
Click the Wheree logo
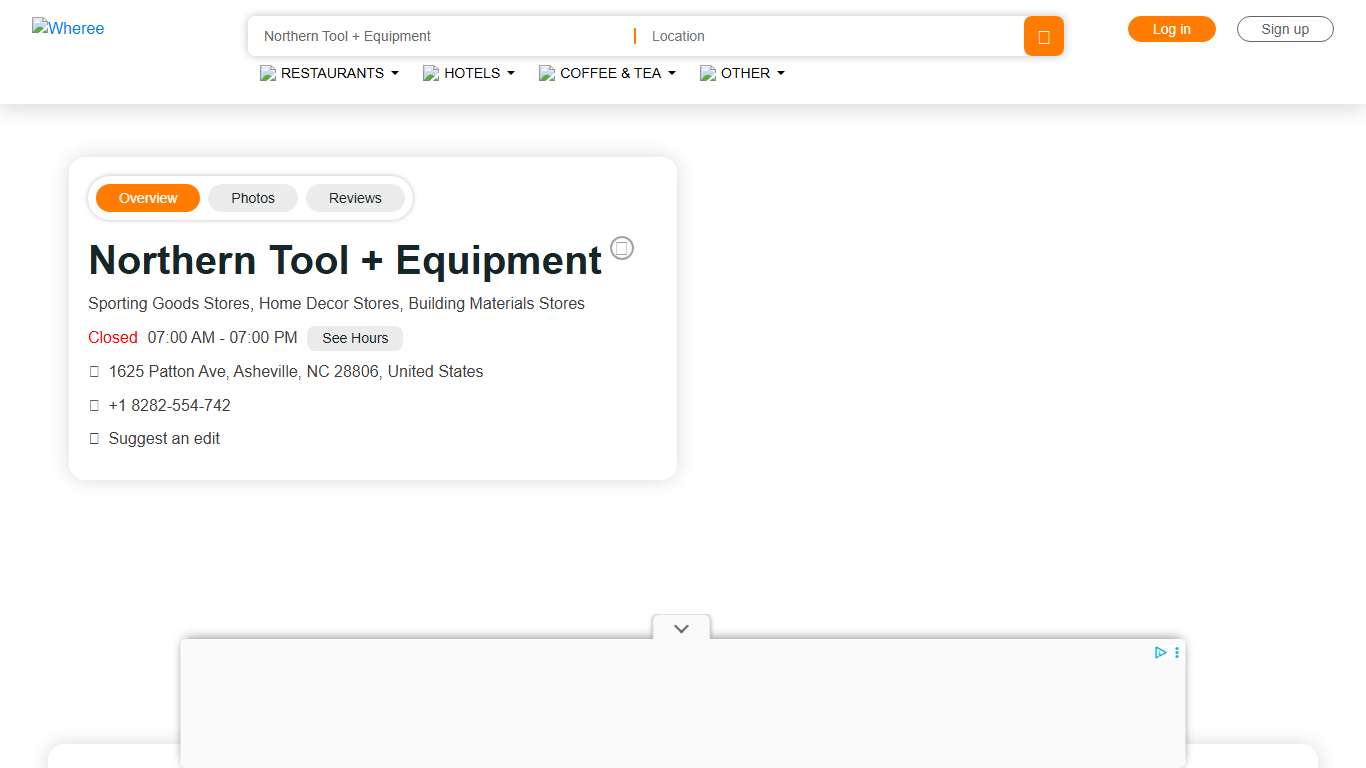click(x=68, y=28)
